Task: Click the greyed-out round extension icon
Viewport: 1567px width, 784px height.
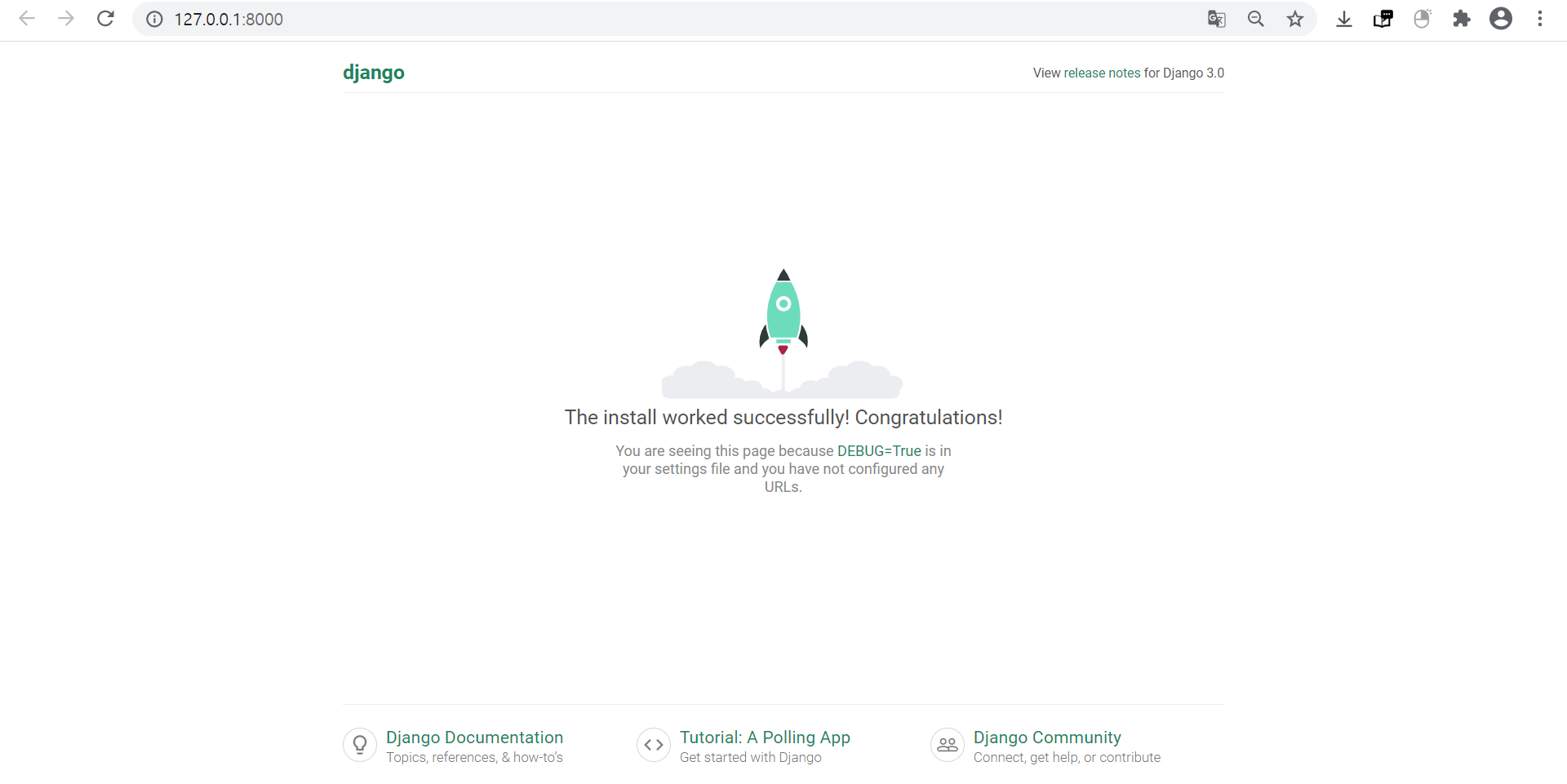Action: 1423,19
